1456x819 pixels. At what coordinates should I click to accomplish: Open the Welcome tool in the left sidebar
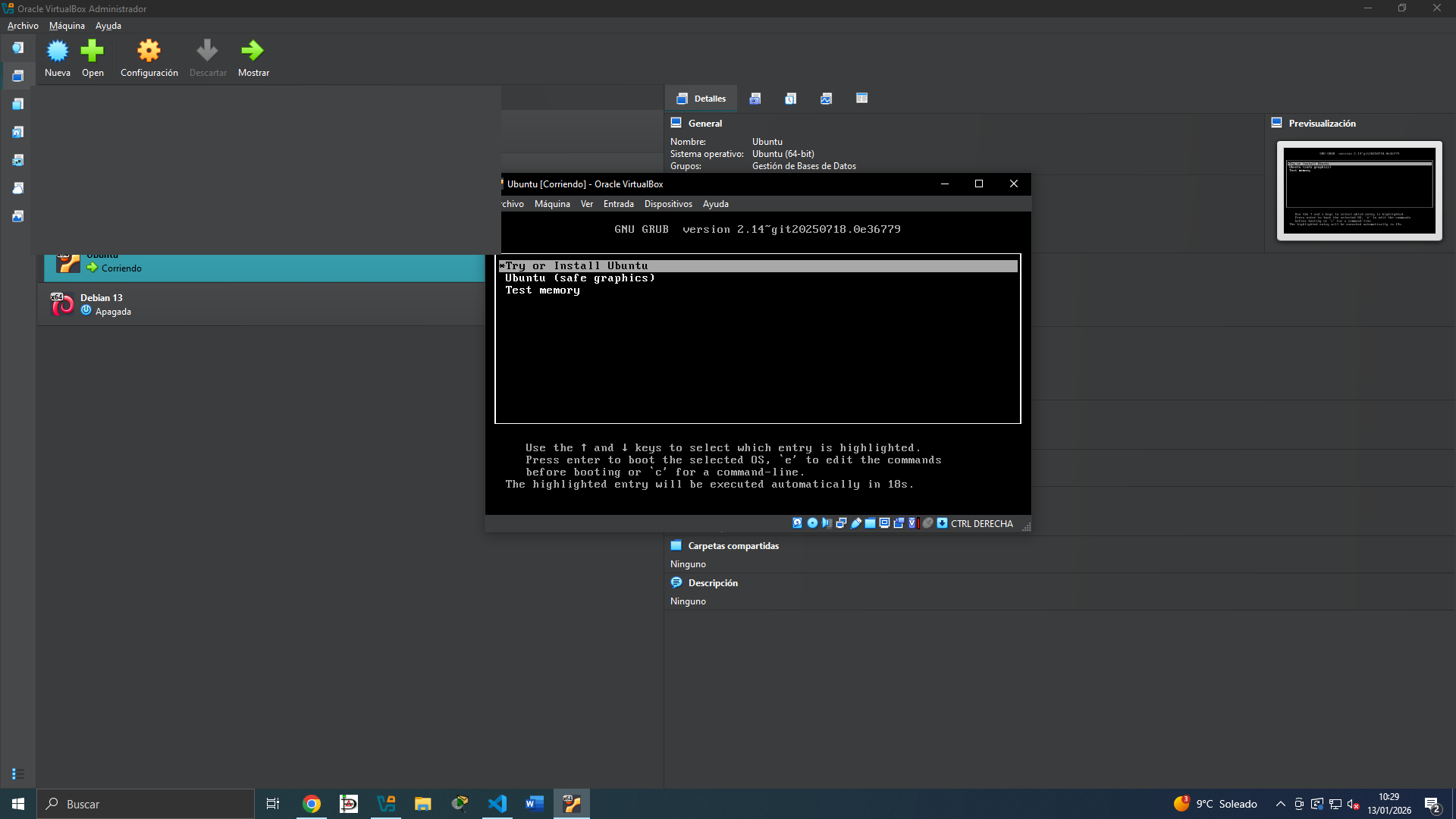pyautogui.click(x=17, y=48)
